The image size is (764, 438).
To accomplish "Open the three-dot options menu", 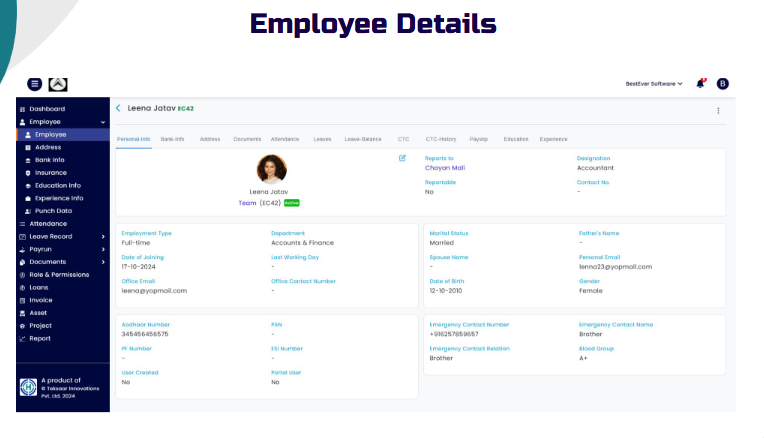I will [717, 110].
